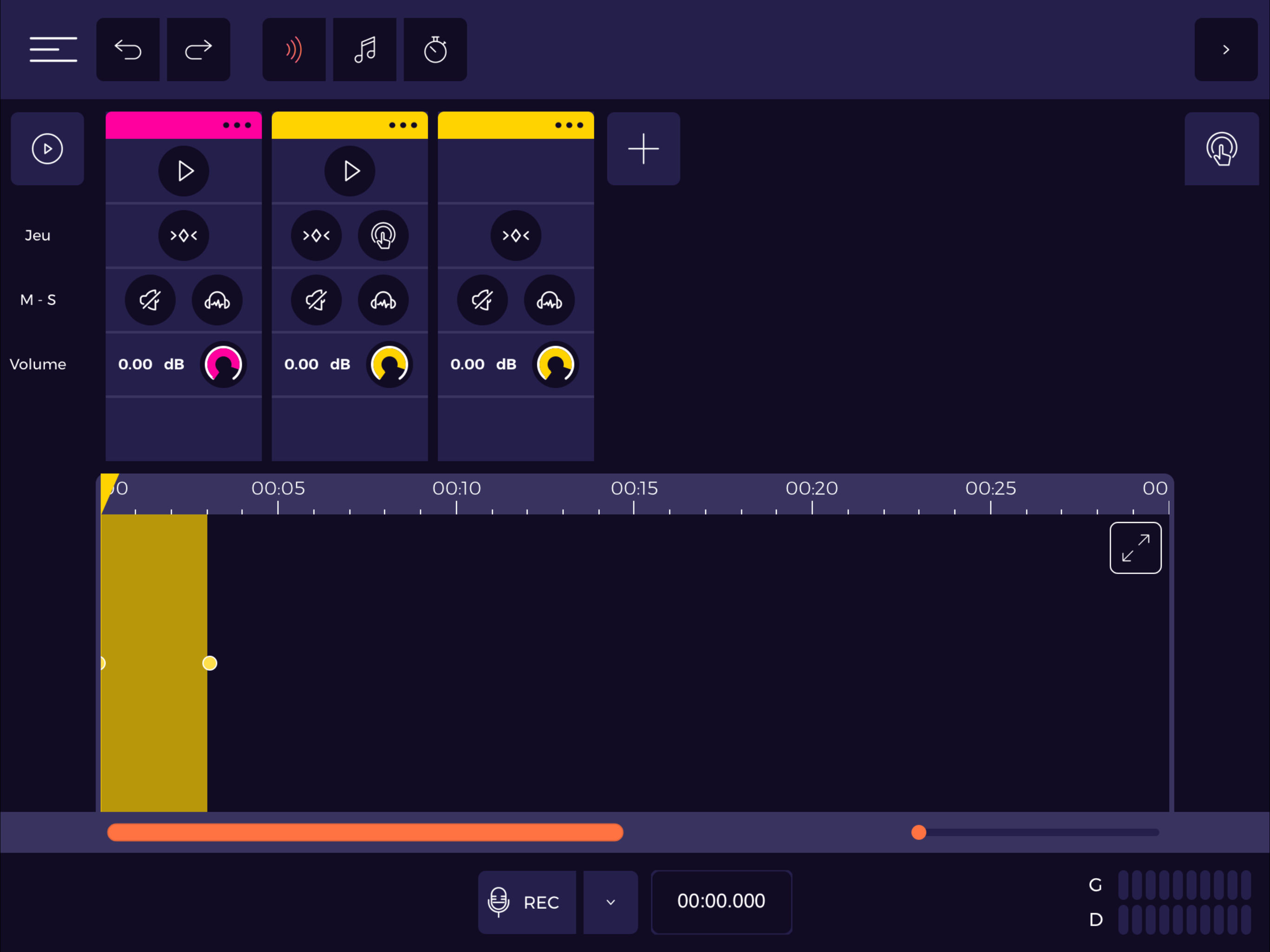The height and width of the screenshot is (952, 1270).
Task: Toggle the red sound waves button
Action: tap(294, 49)
